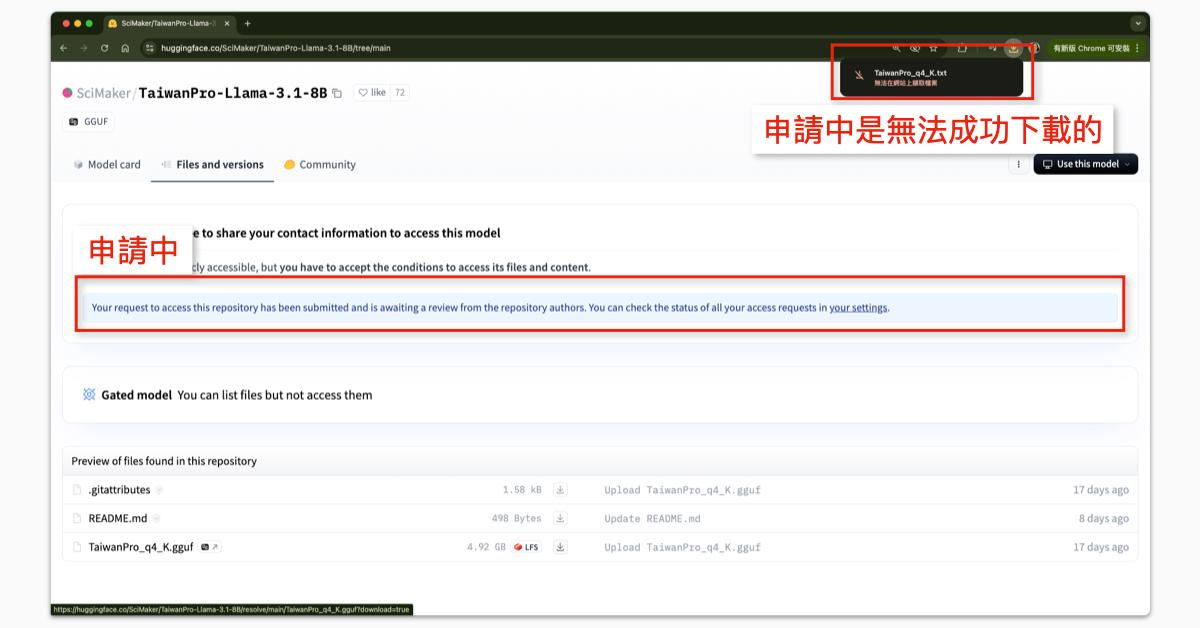Click the browser forward arrow
This screenshot has width=1200, height=628.
point(84,47)
